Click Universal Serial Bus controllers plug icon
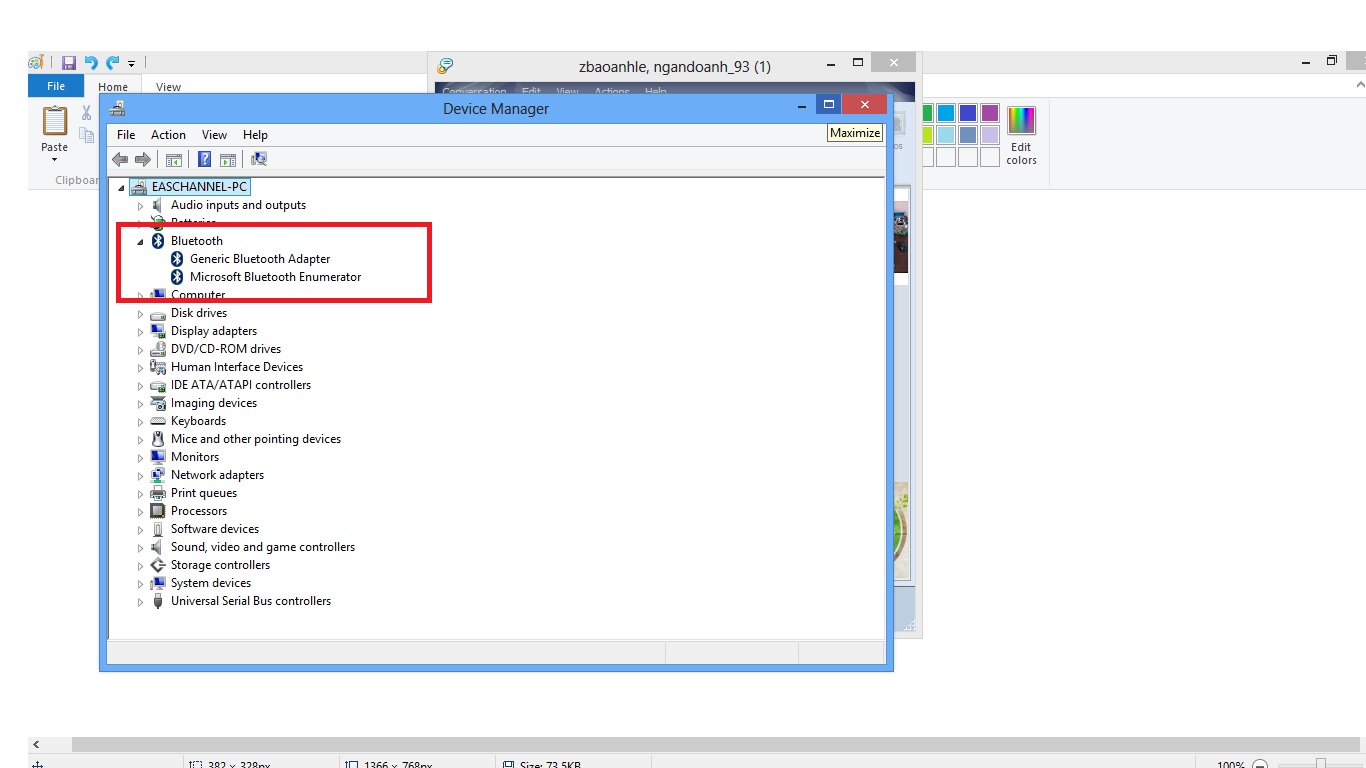 [x=158, y=601]
